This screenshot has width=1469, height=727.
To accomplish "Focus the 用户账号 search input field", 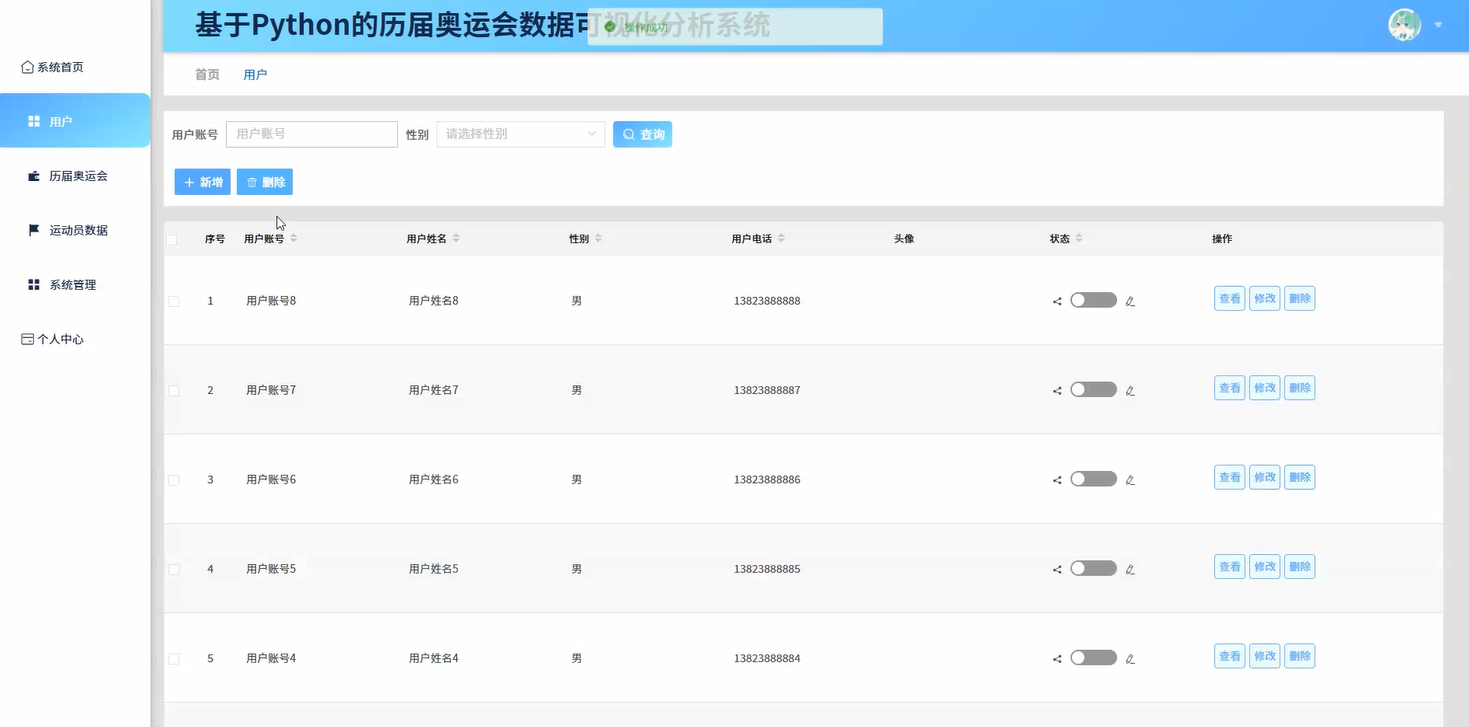I will pyautogui.click(x=312, y=134).
